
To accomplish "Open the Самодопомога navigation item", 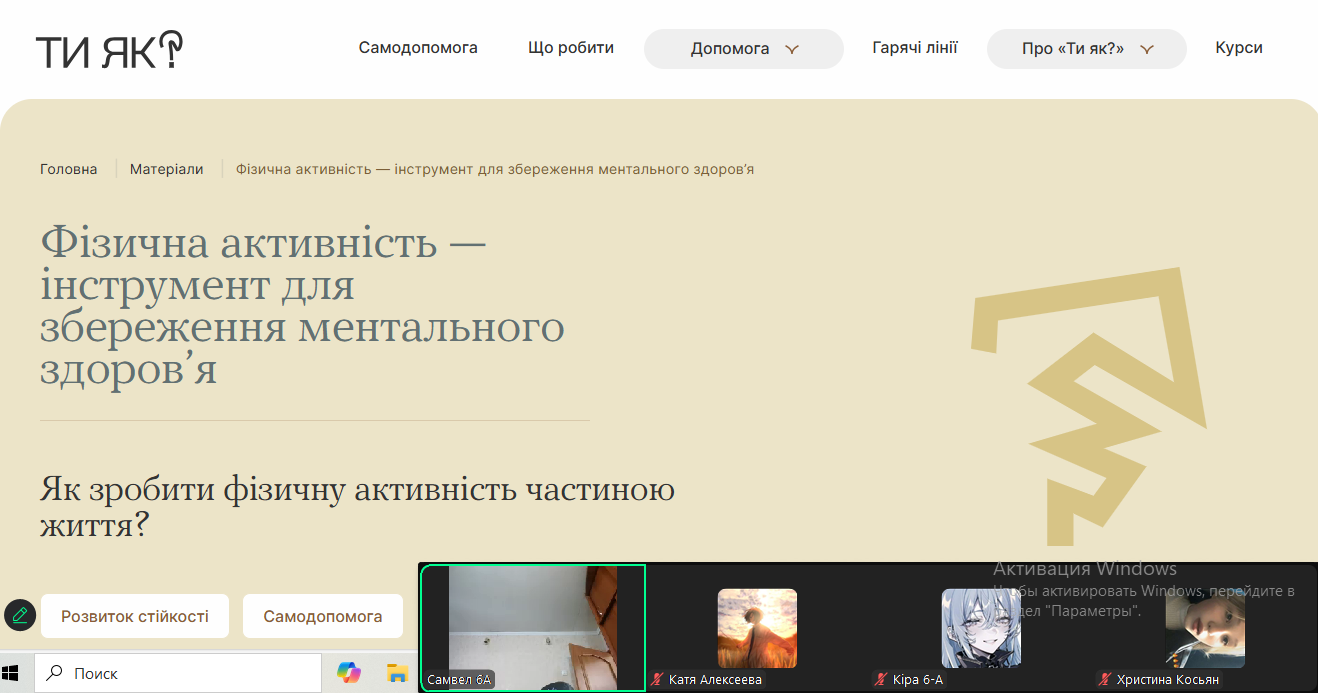I will click(418, 47).
